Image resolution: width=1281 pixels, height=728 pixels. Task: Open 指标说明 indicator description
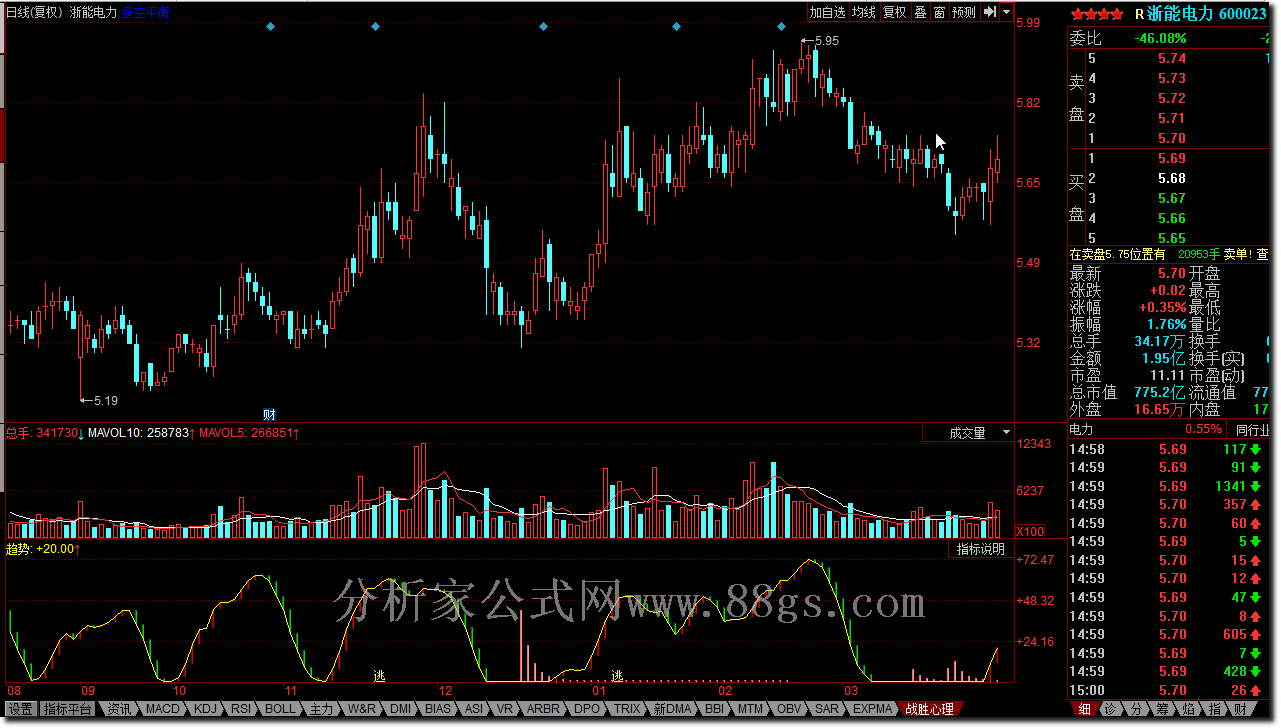tap(980, 549)
